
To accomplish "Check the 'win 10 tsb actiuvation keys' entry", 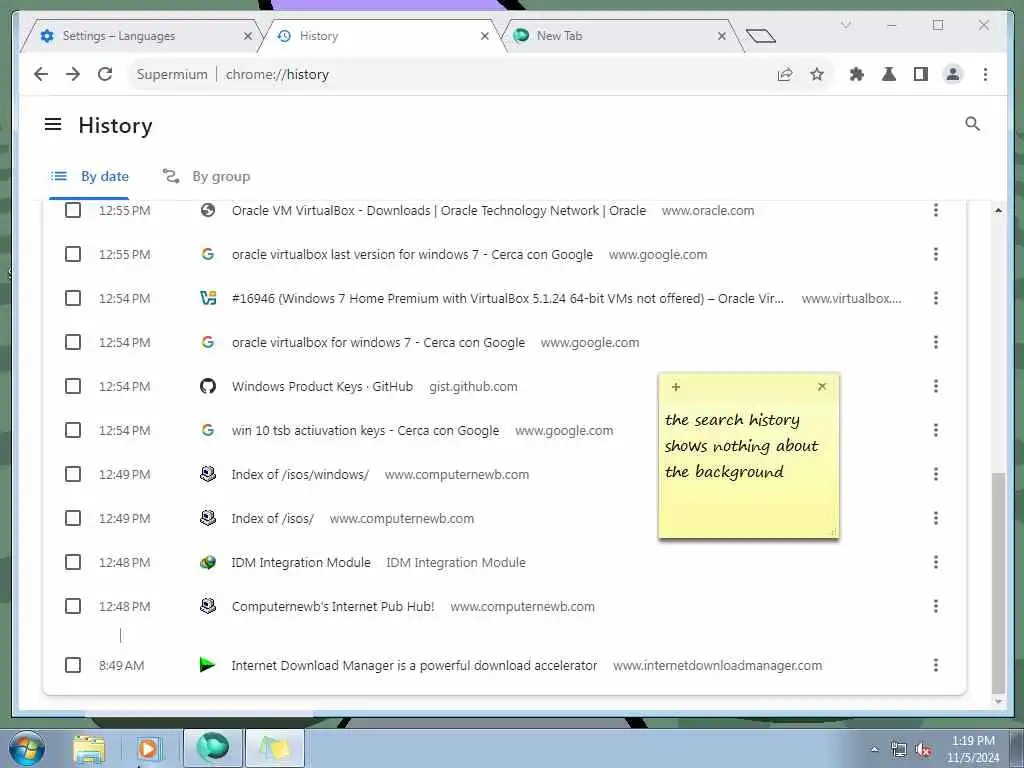I will click(73, 430).
